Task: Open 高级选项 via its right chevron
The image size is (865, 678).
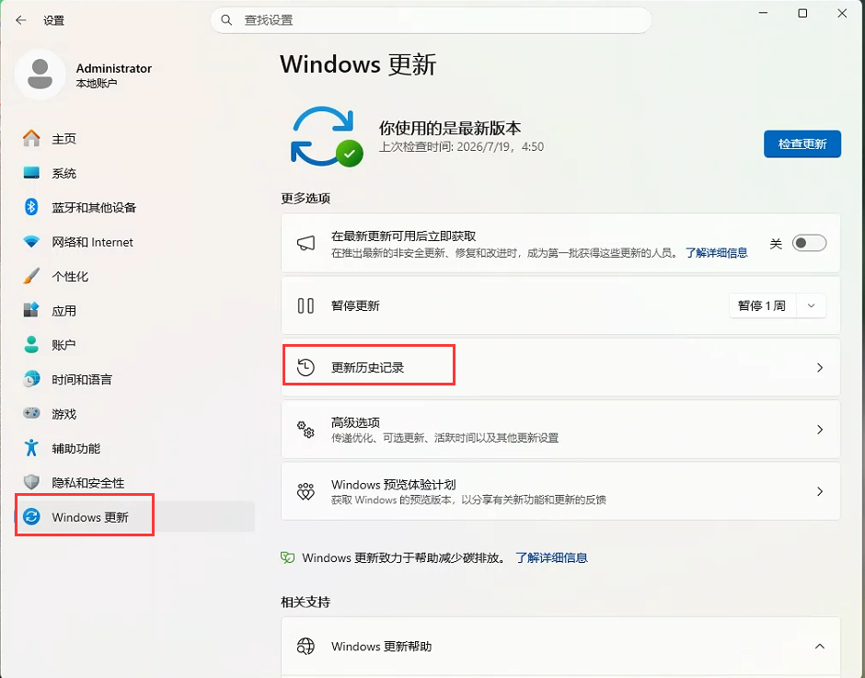Action: (820, 429)
